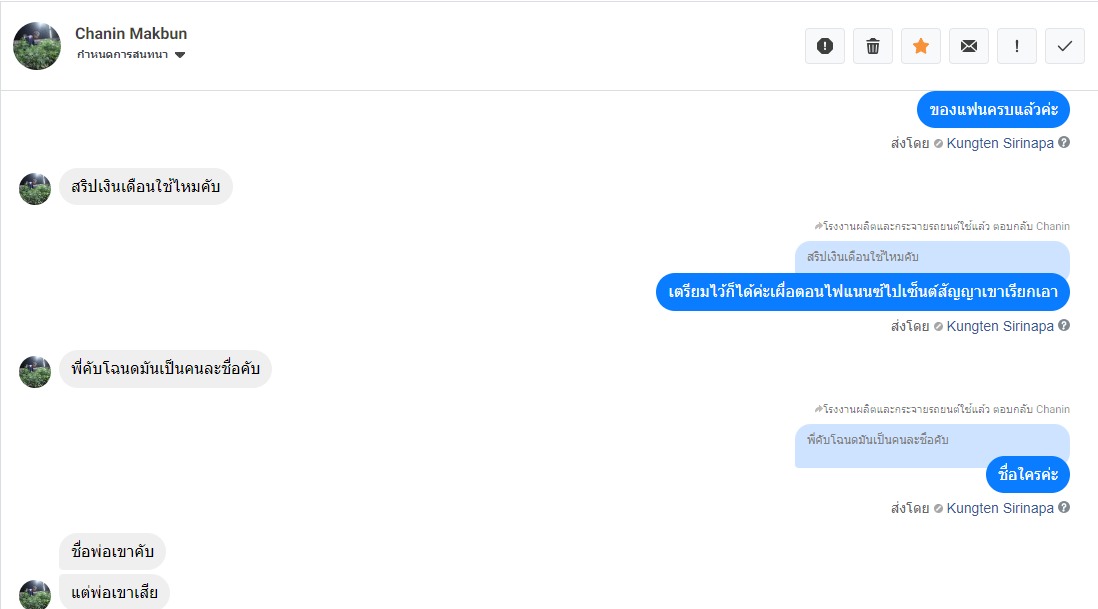Open Kungten Sirinapa link under ของแฟนครบแล้วค่ะ
The width and height of the screenshot is (1098, 609).
(x=1000, y=143)
